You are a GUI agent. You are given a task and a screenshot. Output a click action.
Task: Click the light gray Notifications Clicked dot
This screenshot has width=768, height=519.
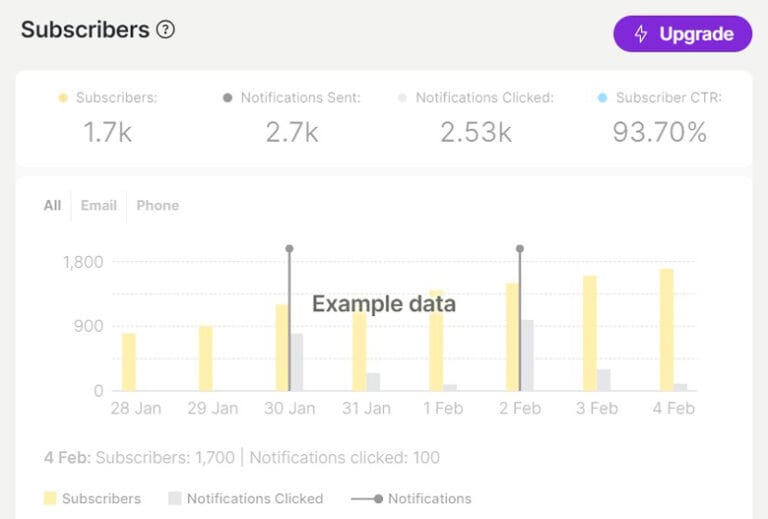click(x=403, y=98)
